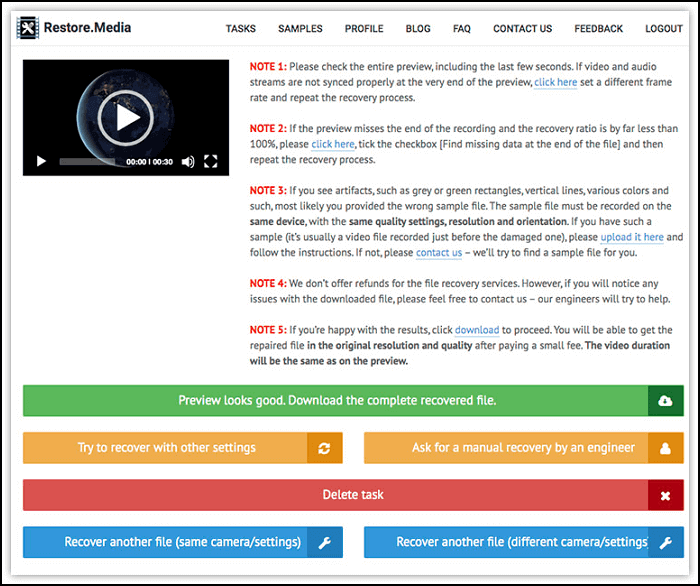700x586 pixels.
Task: Click the large circular play overlay on video
Action: 126,118
